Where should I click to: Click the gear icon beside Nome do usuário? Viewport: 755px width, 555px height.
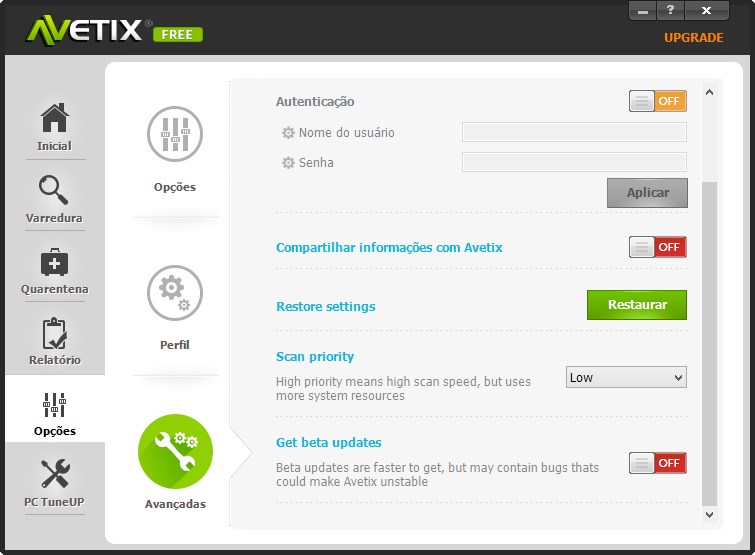tap(288, 132)
